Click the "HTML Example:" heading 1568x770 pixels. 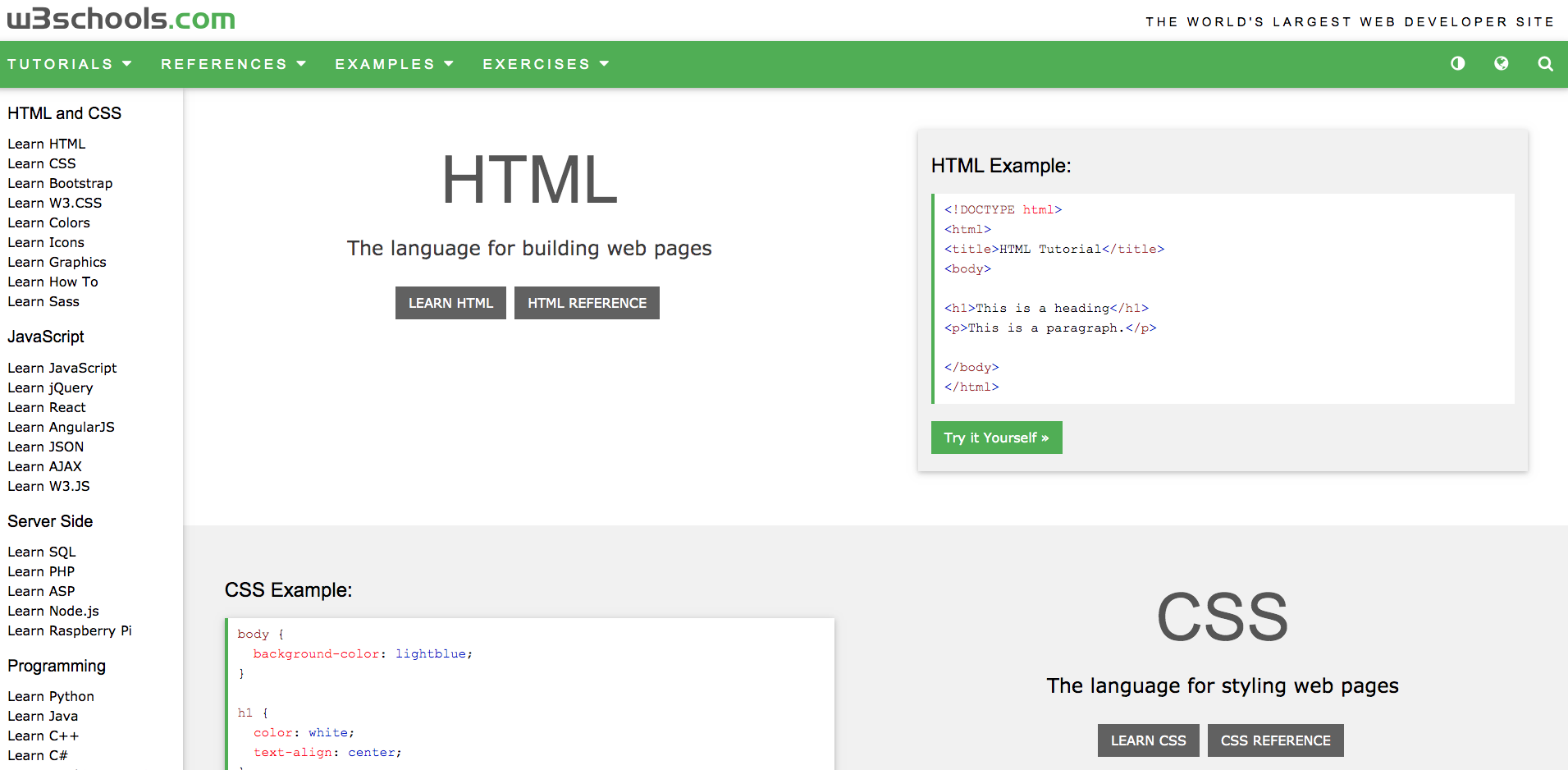[x=1001, y=166]
